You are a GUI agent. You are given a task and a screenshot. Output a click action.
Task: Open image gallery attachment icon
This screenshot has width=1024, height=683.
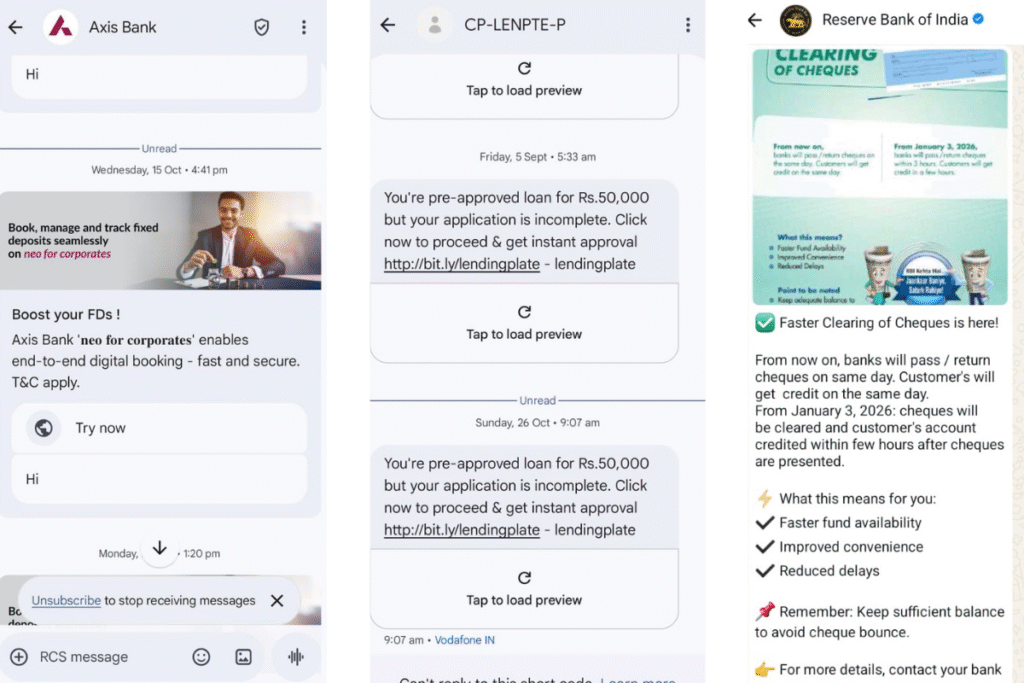click(244, 657)
